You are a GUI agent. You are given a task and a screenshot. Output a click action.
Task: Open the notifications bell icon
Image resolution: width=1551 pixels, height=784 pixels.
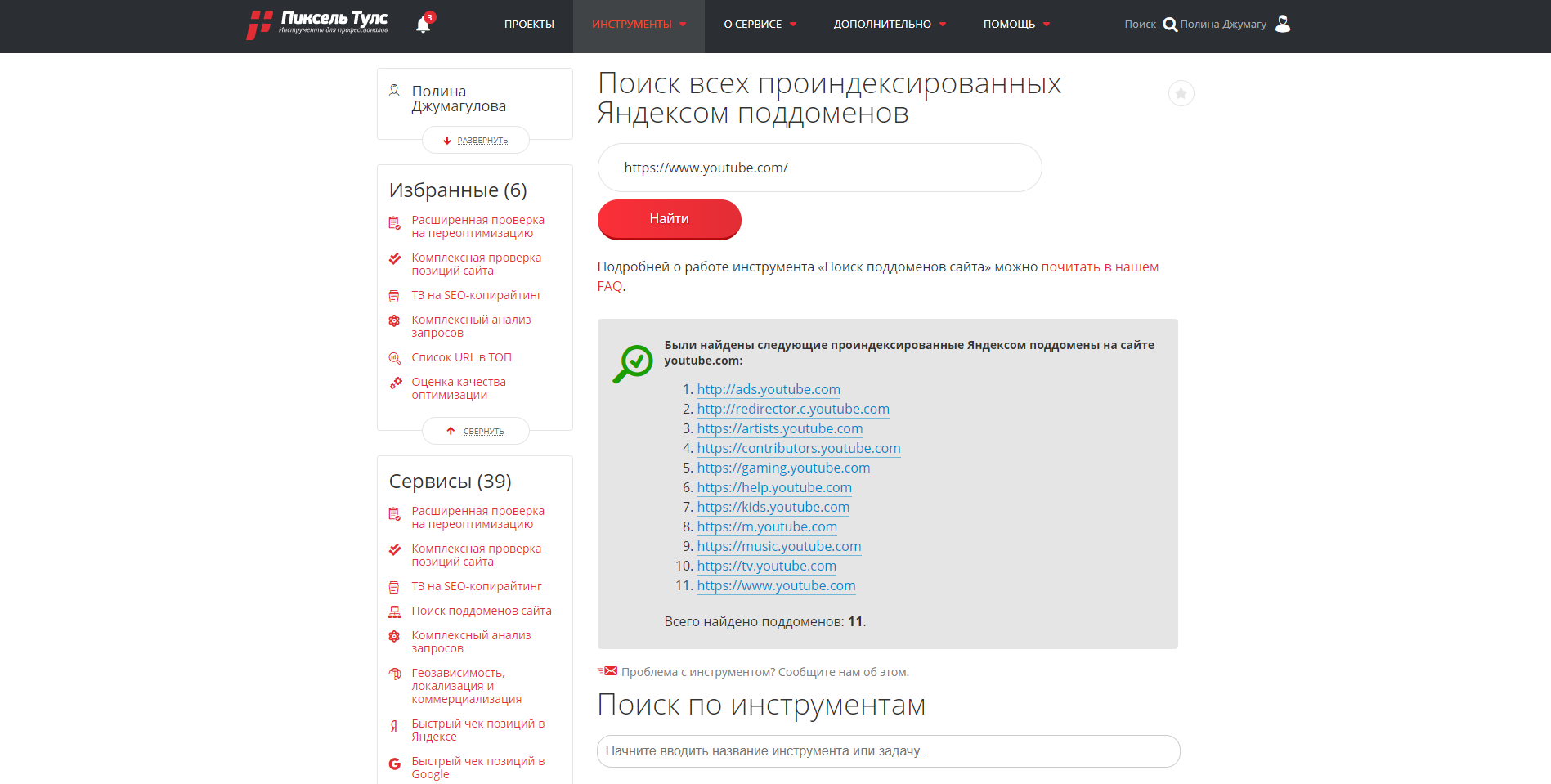pyautogui.click(x=424, y=25)
